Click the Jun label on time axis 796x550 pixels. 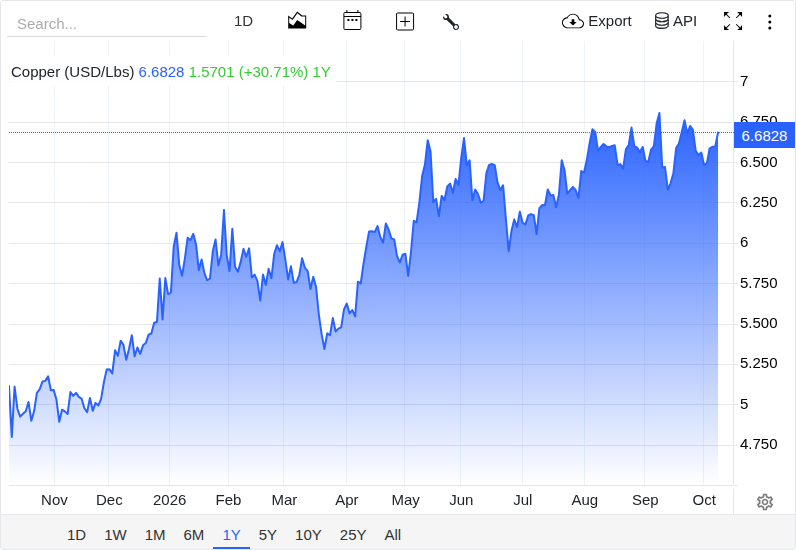pos(461,500)
